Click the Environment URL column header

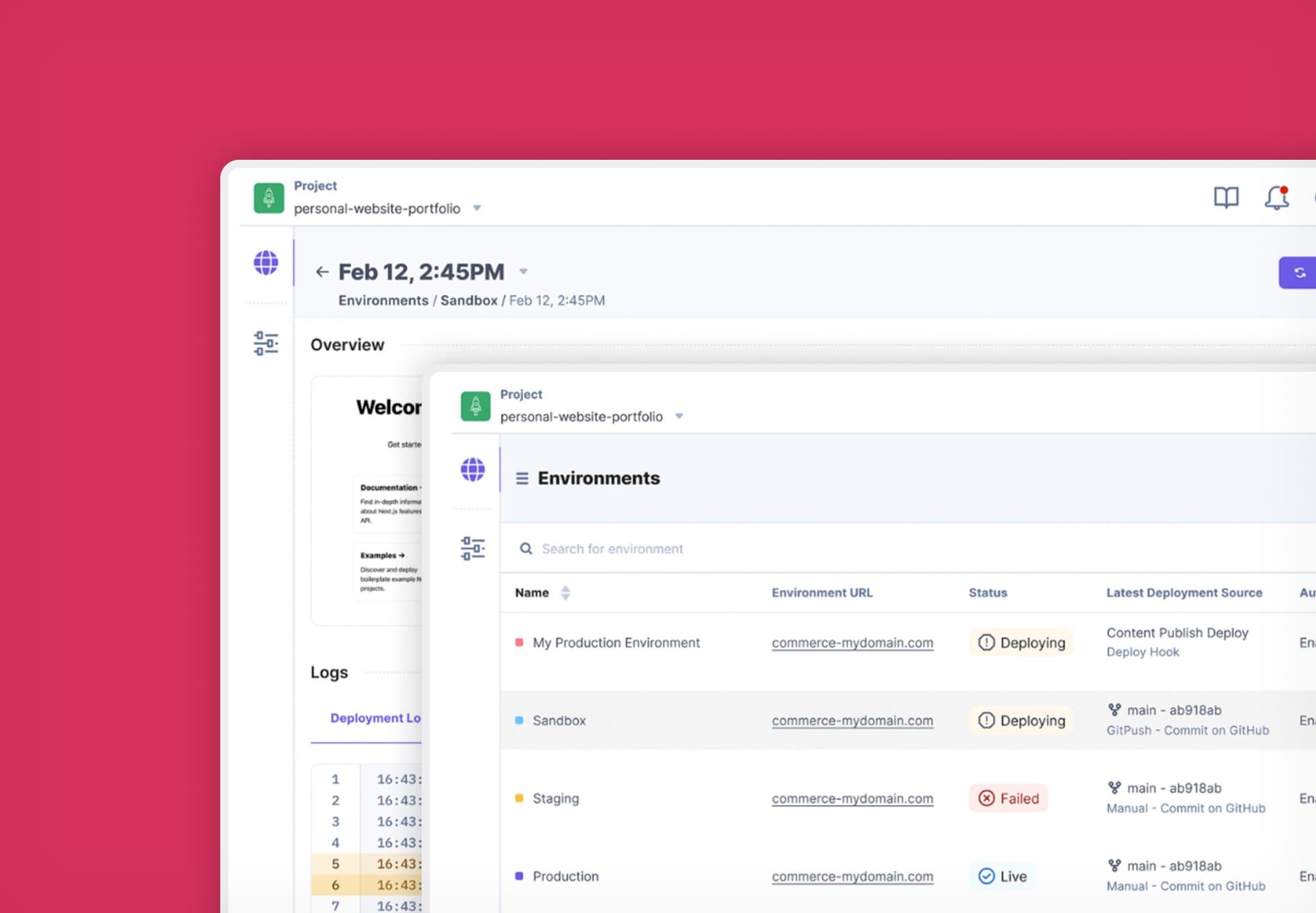[822, 593]
